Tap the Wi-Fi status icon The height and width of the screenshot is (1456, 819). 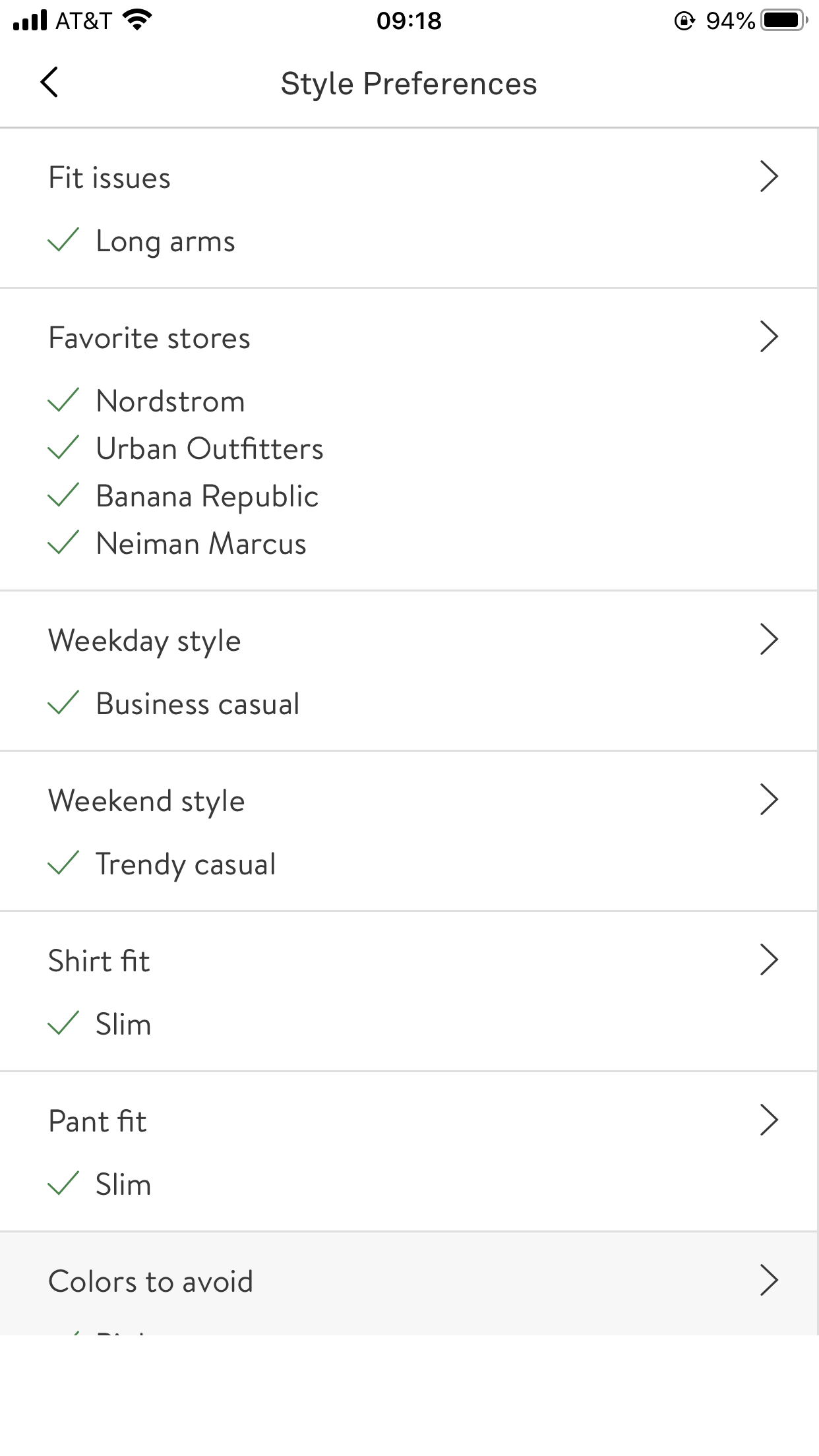click(x=137, y=20)
